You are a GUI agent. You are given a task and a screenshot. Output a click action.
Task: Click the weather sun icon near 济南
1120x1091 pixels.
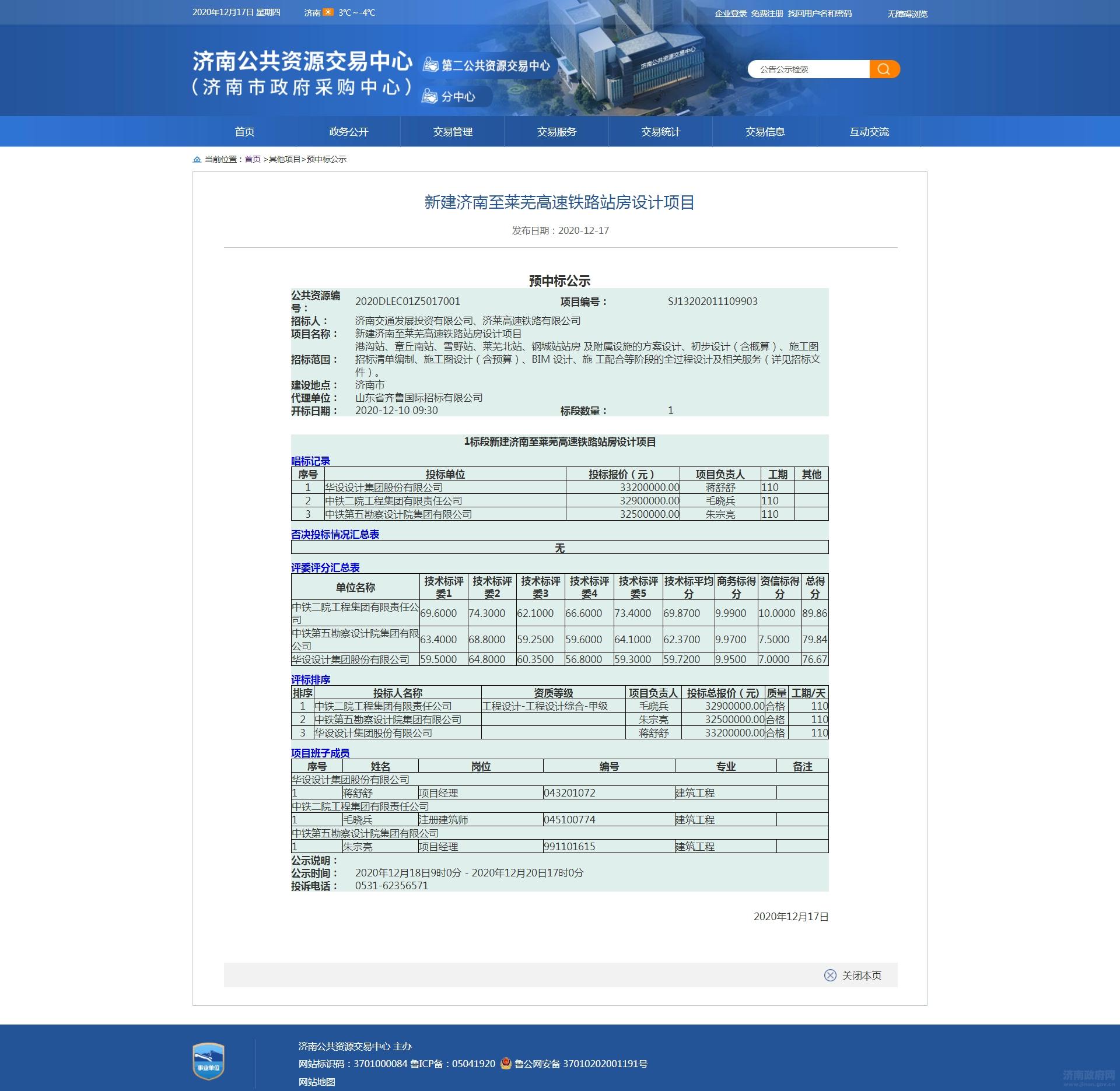click(x=328, y=12)
